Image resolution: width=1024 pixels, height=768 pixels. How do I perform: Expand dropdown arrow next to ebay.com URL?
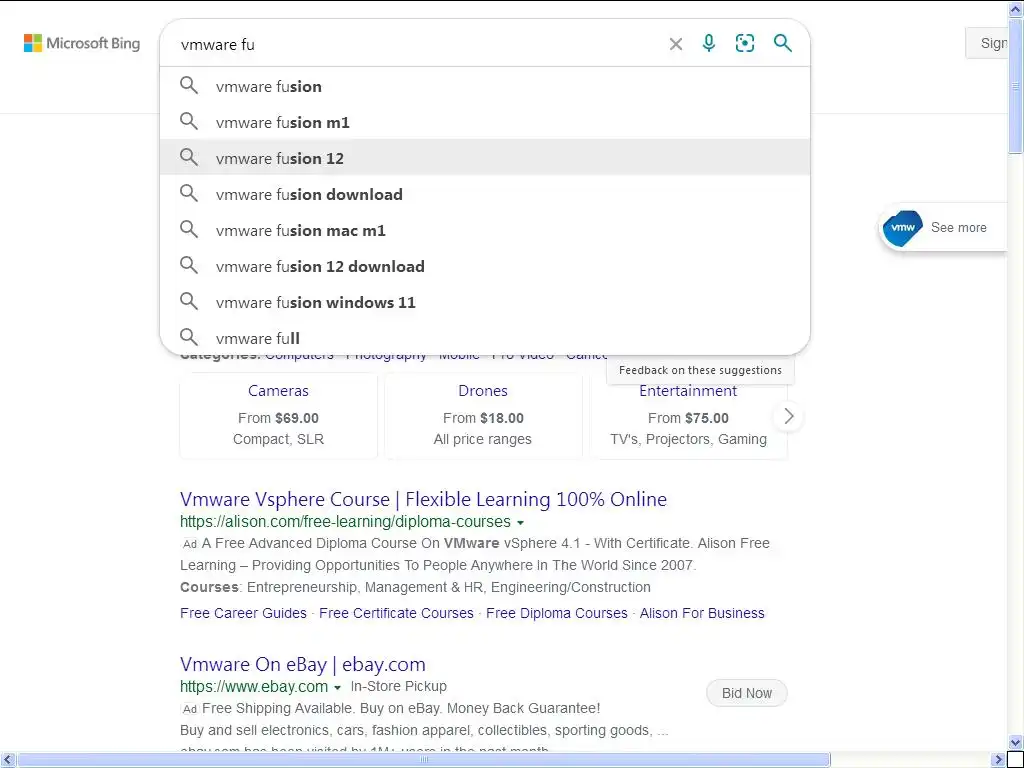pos(337,688)
